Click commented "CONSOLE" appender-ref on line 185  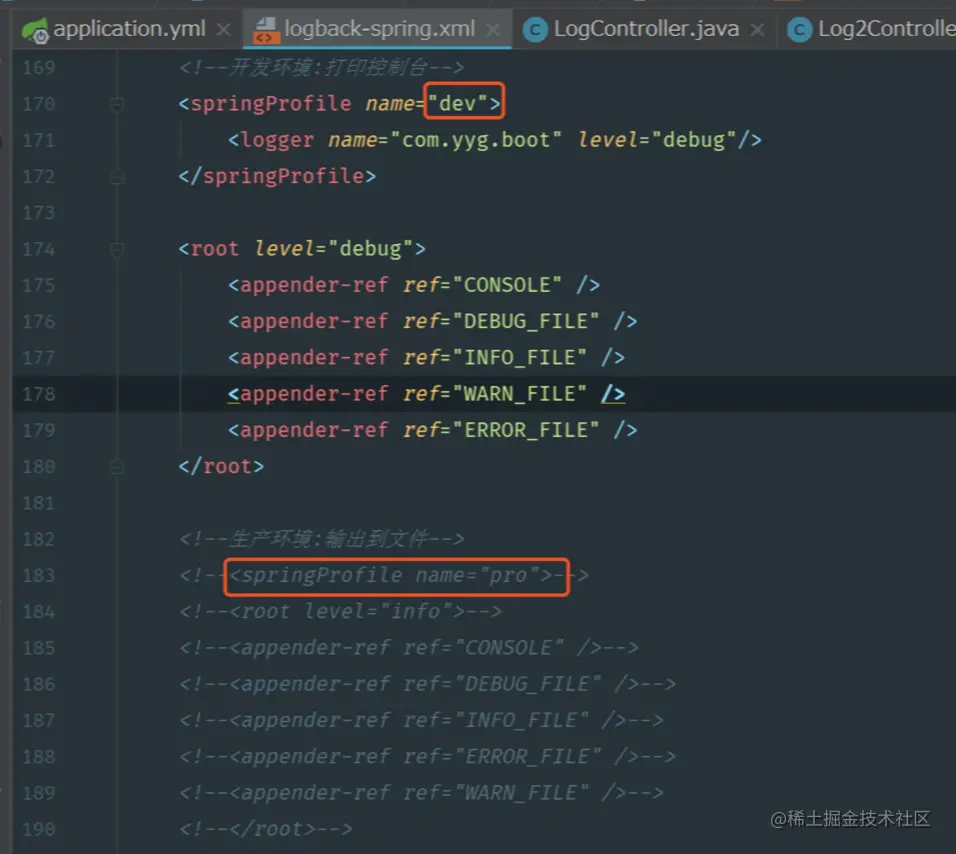click(408, 648)
